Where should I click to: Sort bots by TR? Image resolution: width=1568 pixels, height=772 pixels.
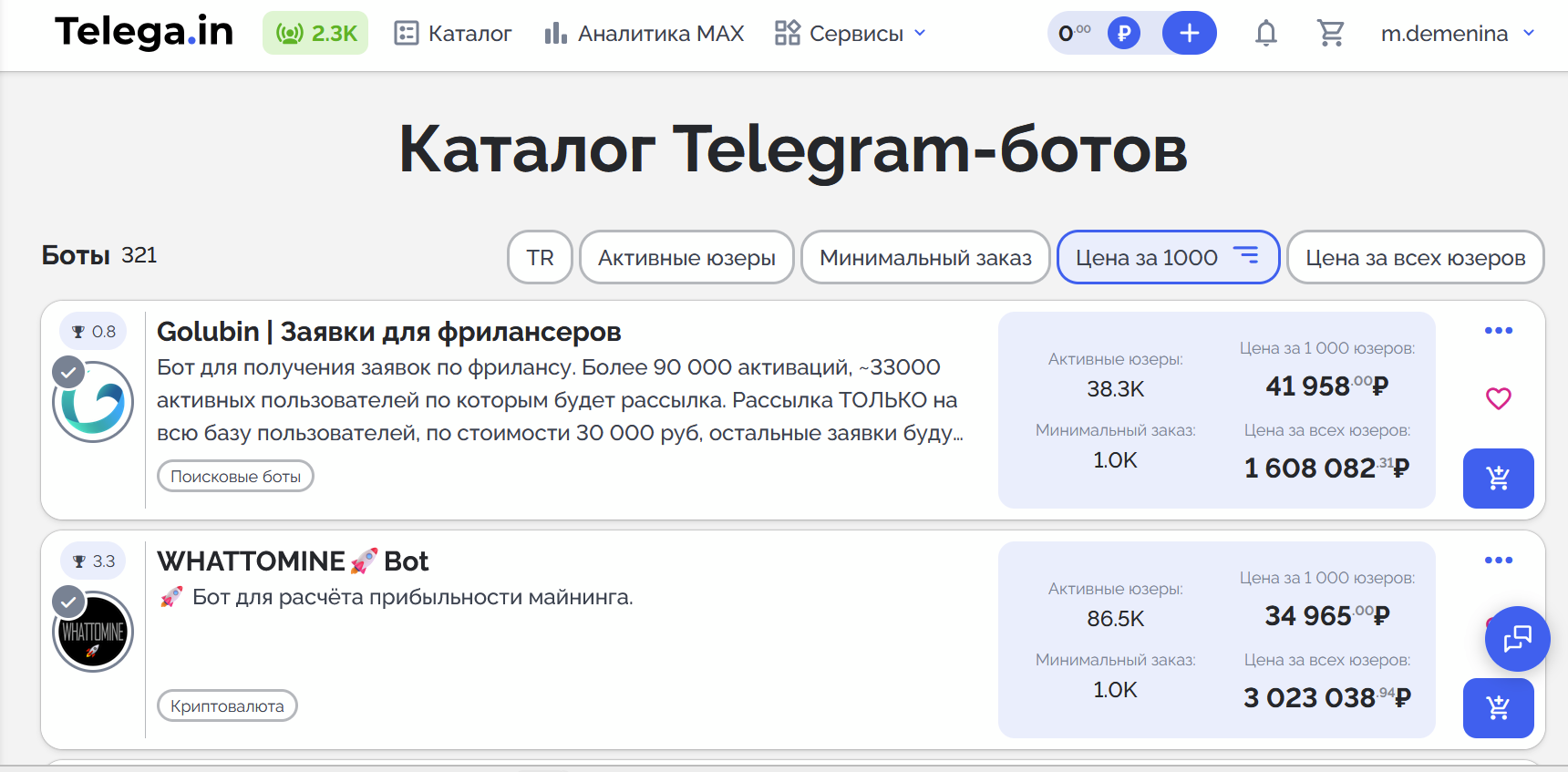(540, 257)
